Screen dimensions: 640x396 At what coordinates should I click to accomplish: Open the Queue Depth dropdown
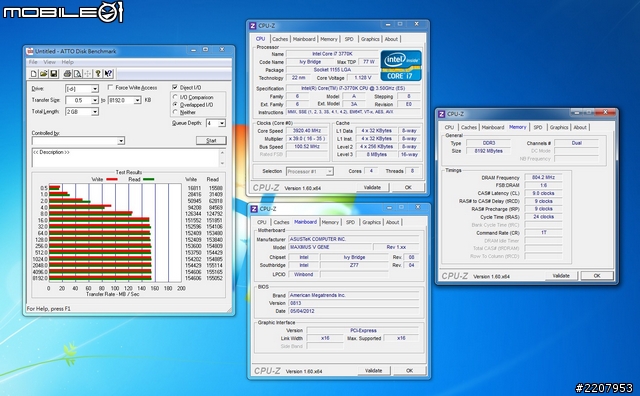(x=222, y=123)
